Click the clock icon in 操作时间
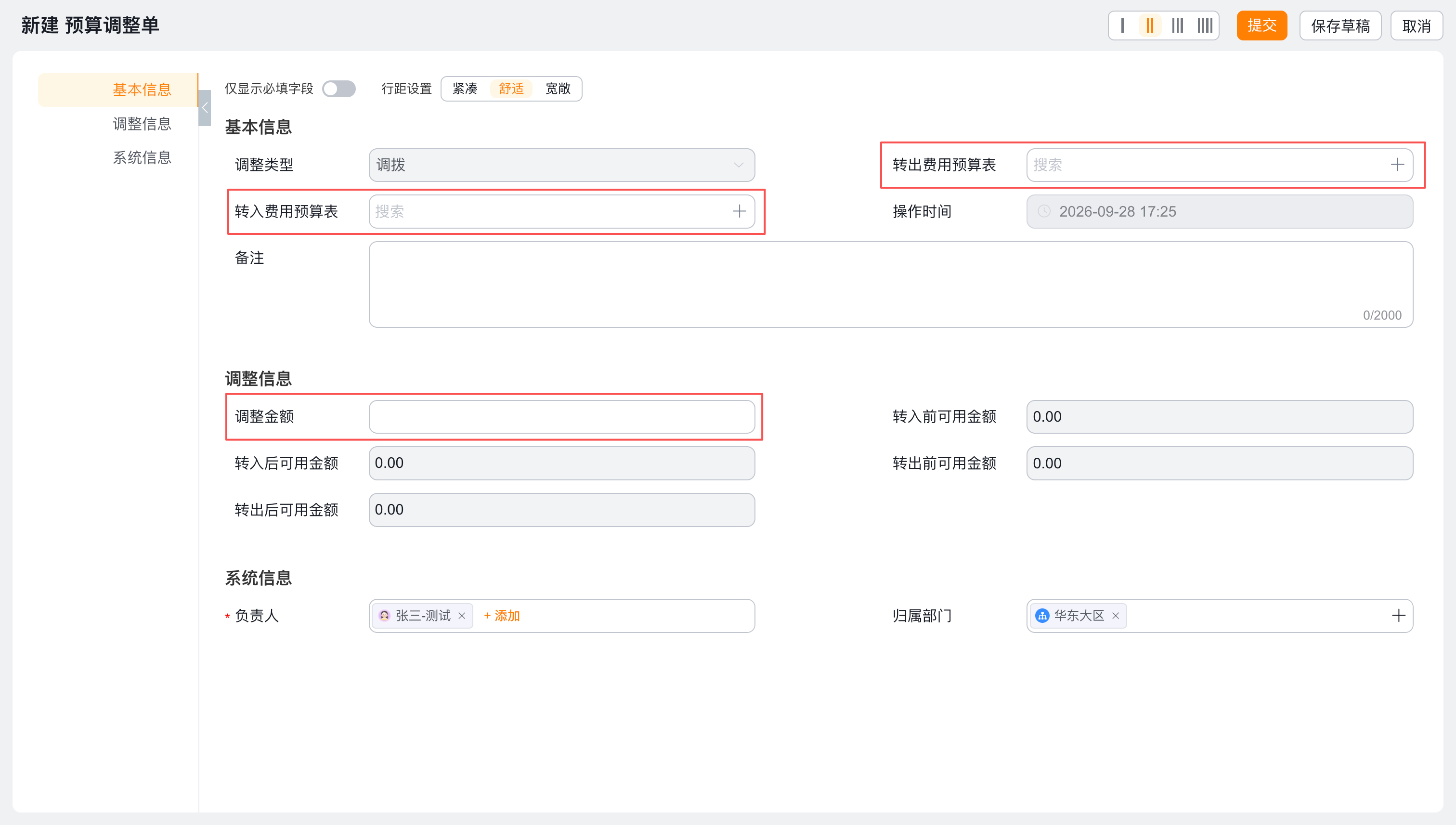This screenshot has height=825, width=1456. 1044,211
